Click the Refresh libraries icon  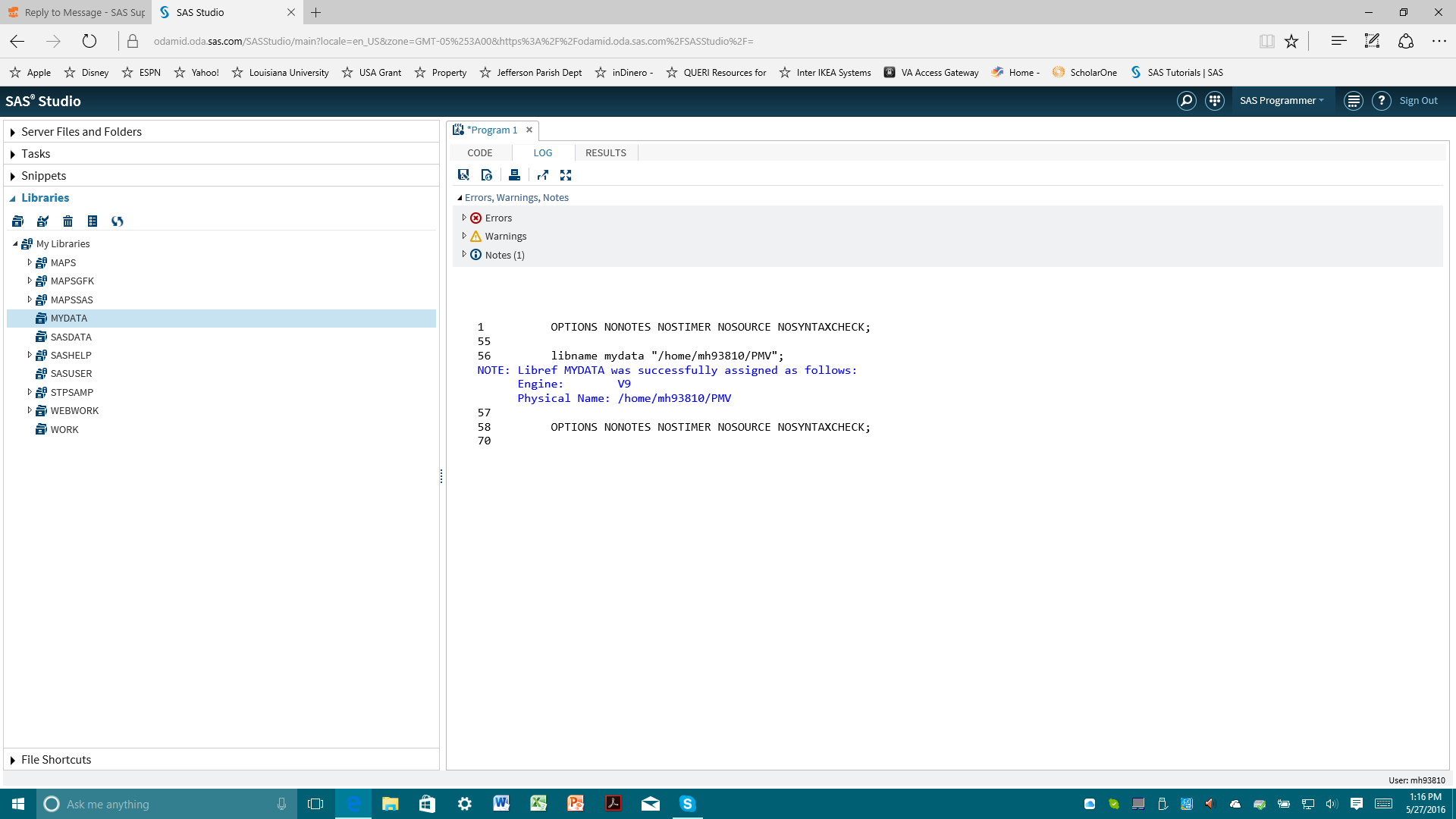click(x=117, y=221)
